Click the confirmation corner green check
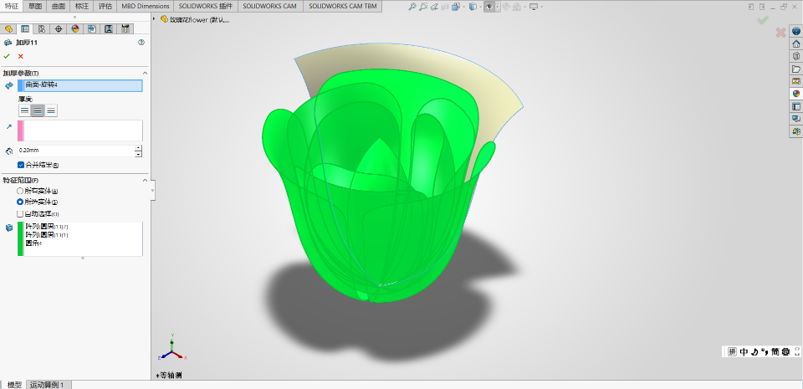Viewport: 803px width, 389px height. click(x=763, y=20)
